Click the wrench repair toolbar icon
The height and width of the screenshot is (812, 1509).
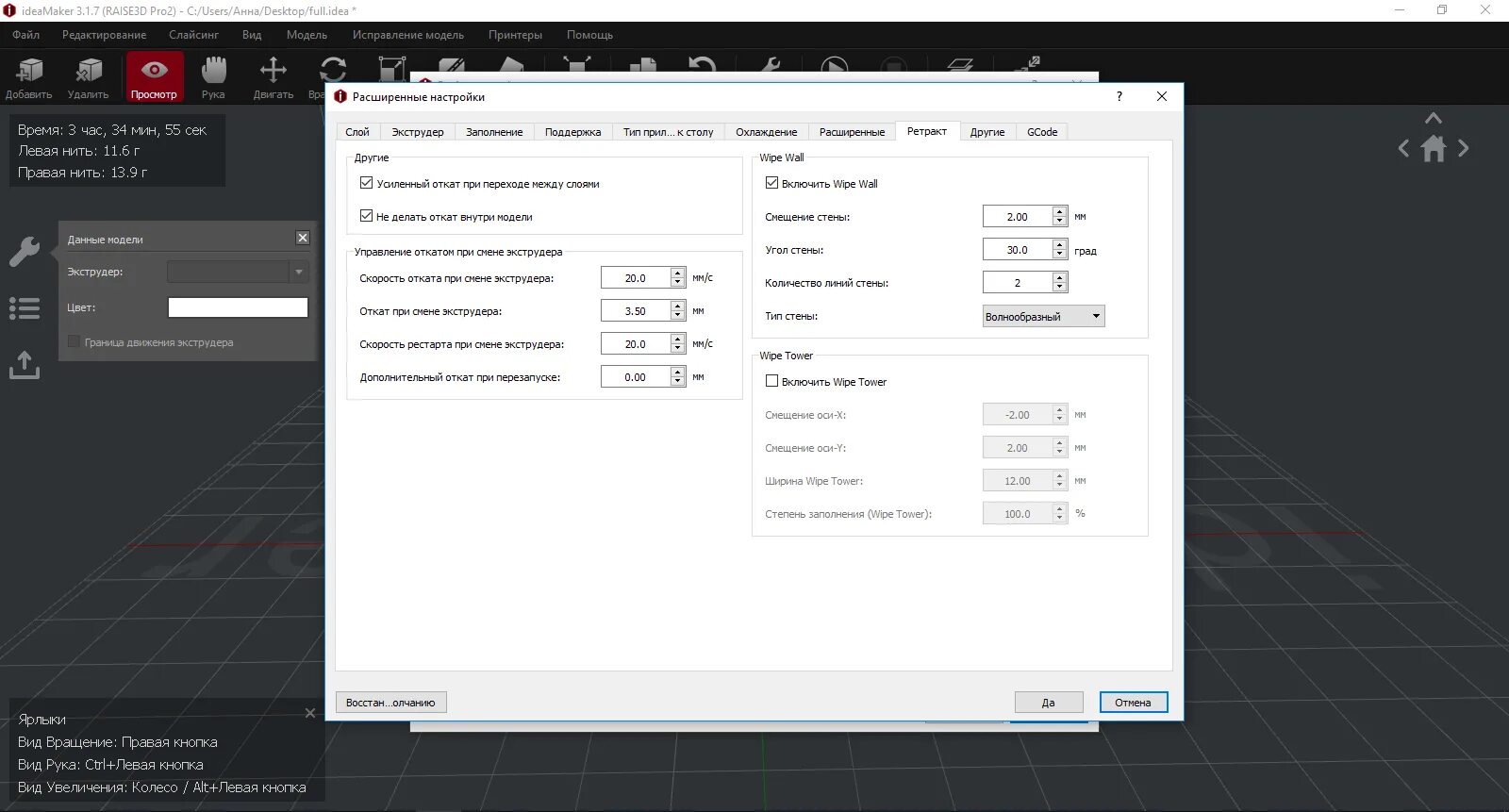pyautogui.click(x=770, y=66)
